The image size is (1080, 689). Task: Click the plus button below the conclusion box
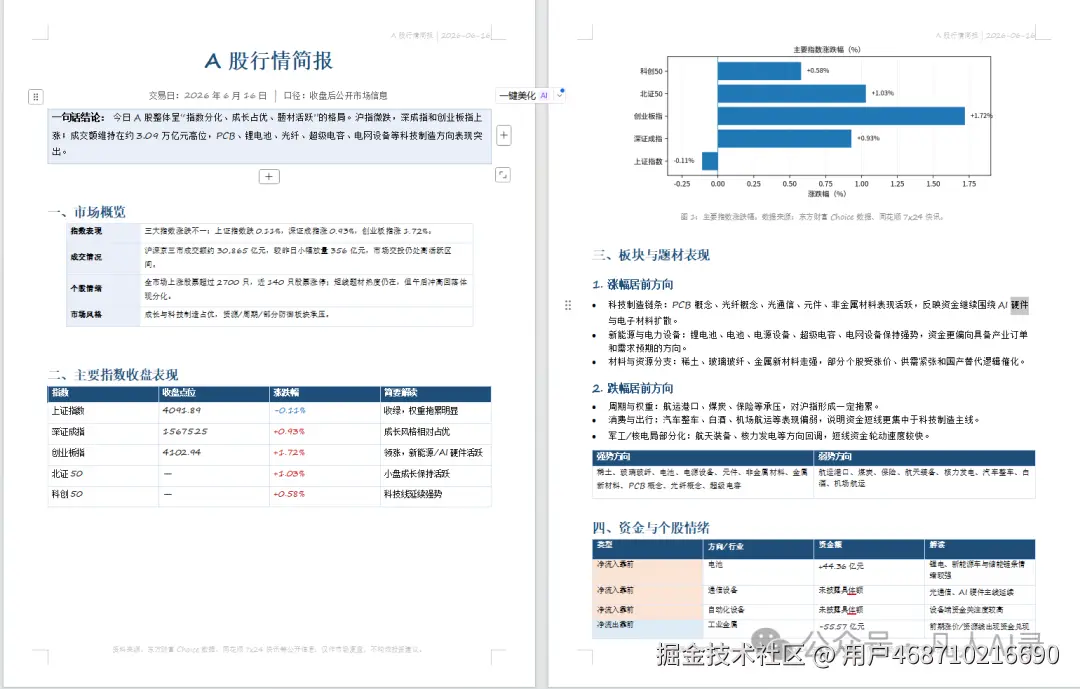[269, 176]
